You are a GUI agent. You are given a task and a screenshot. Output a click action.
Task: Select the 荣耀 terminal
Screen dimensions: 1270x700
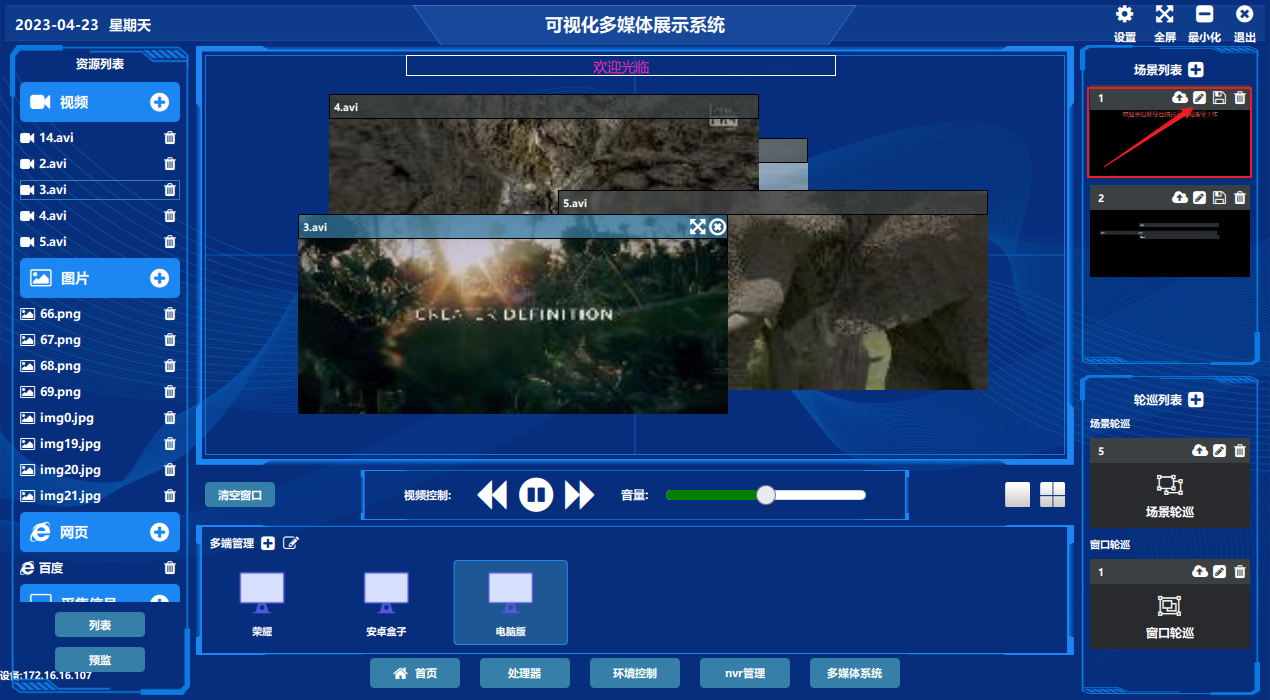click(x=262, y=602)
